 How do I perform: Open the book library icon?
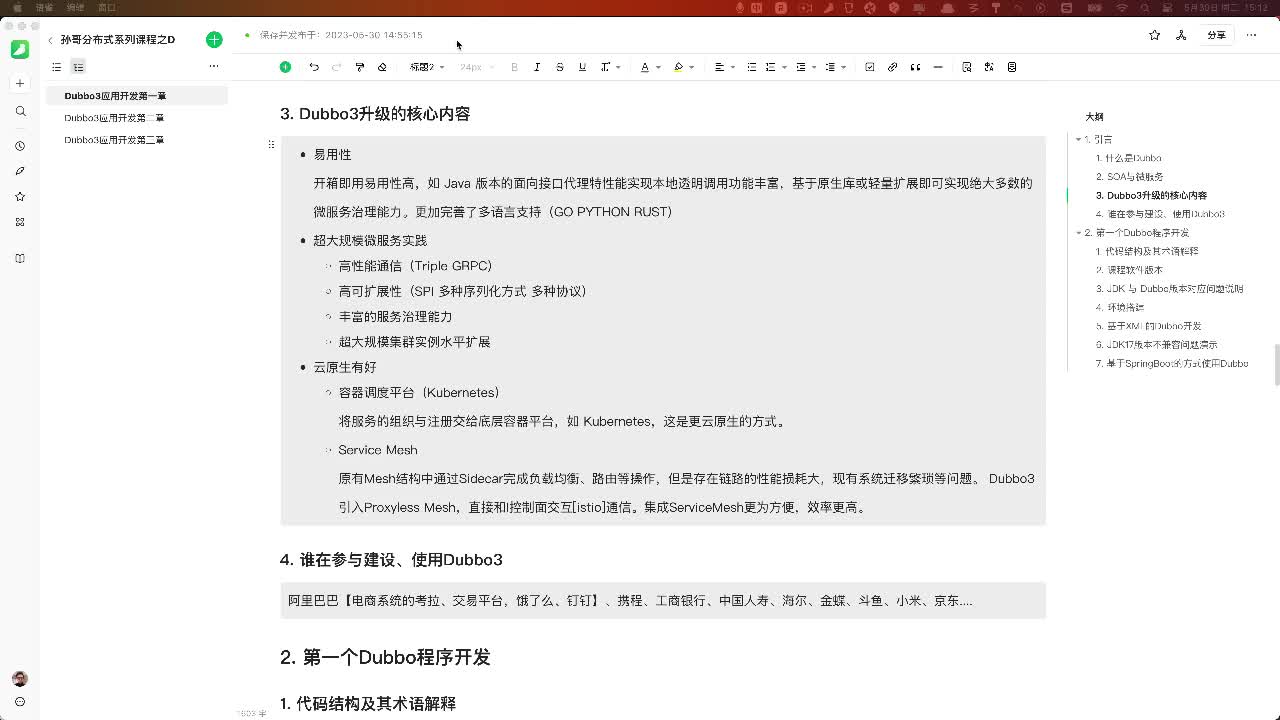[x=20, y=258]
